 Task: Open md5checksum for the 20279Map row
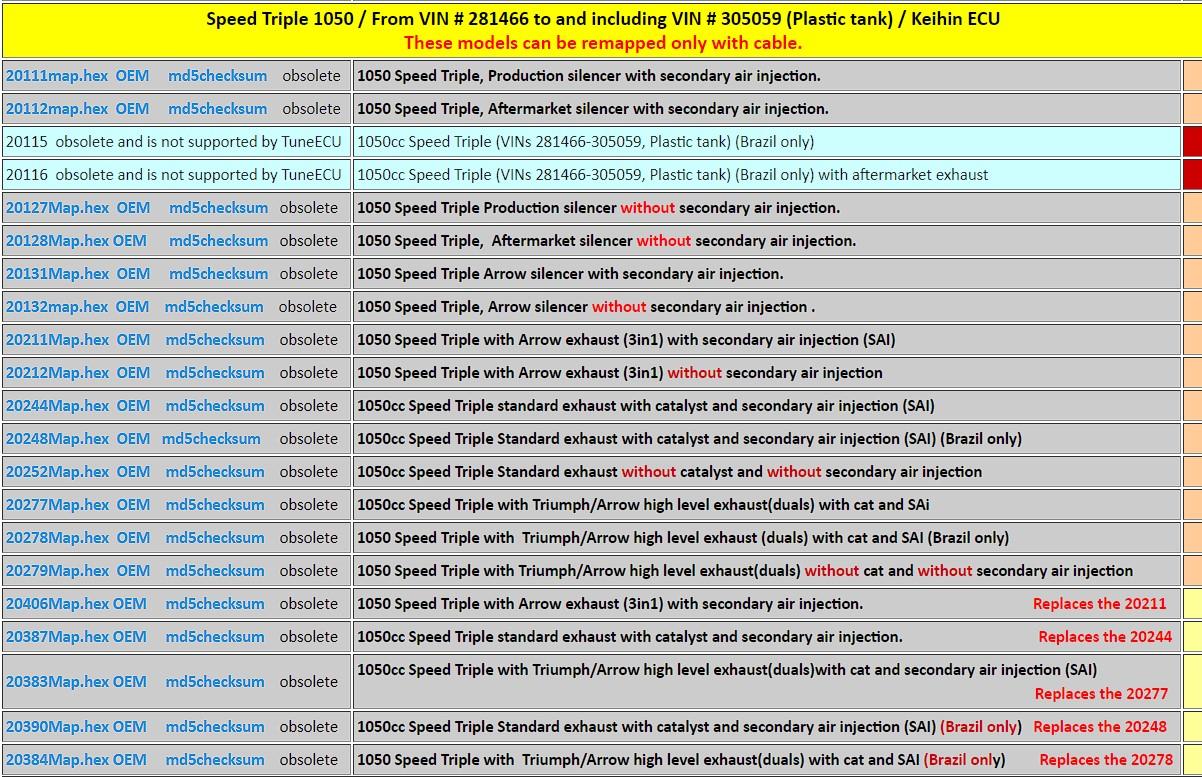215,570
